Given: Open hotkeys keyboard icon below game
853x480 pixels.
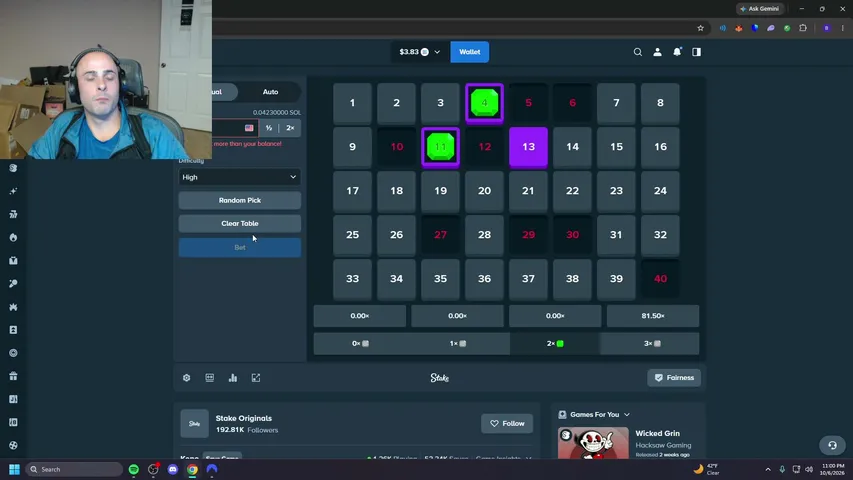Looking at the screenshot, I should click(x=209, y=378).
